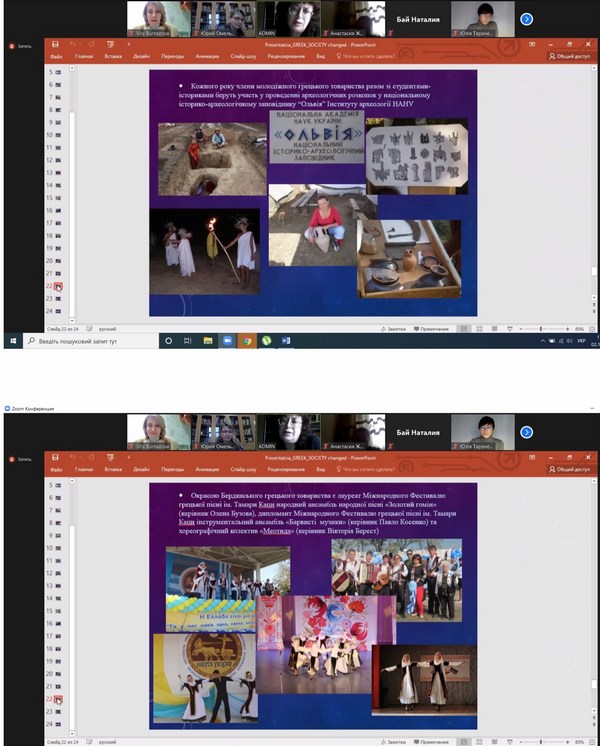Click zoom slider handle in upper screenshot
Viewport: 600px width, 746px height.
541,329
